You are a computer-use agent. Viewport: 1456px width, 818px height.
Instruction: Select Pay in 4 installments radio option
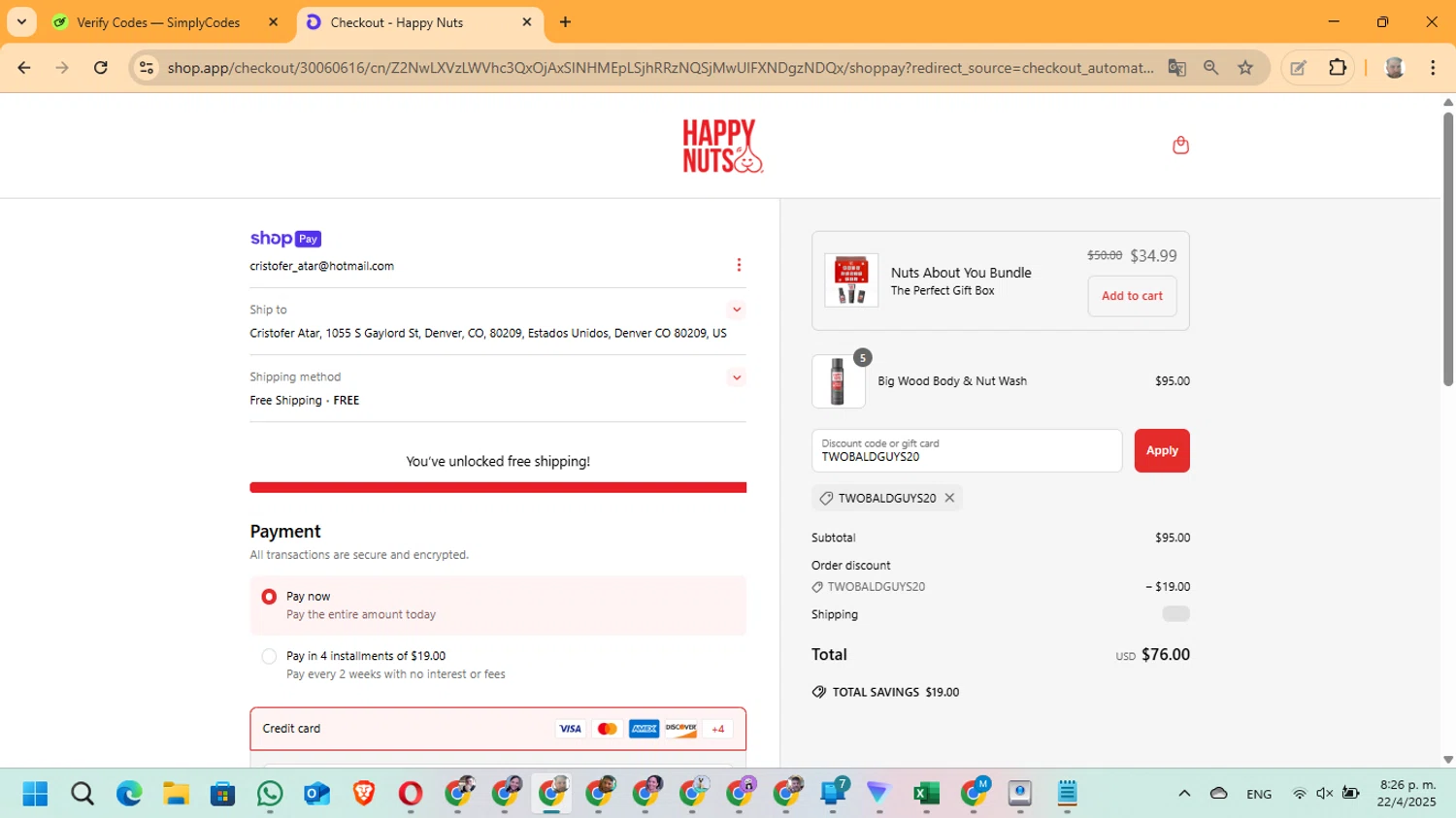pyautogui.click(x=269, y=657)
